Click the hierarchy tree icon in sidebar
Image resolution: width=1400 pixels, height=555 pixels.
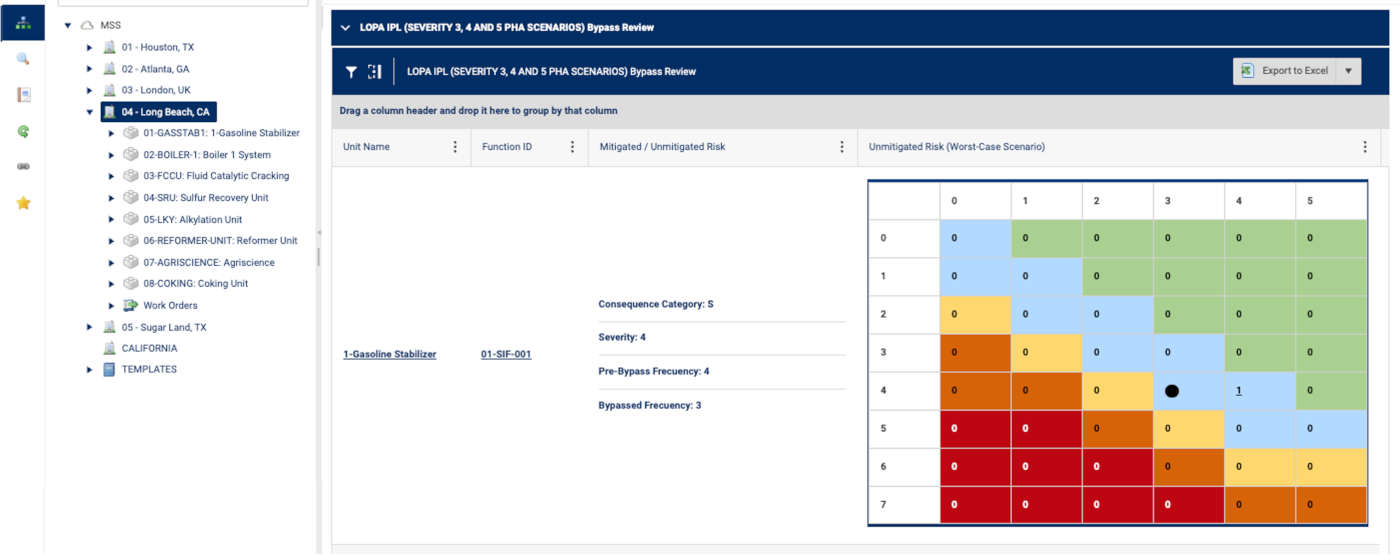(23, 23)
